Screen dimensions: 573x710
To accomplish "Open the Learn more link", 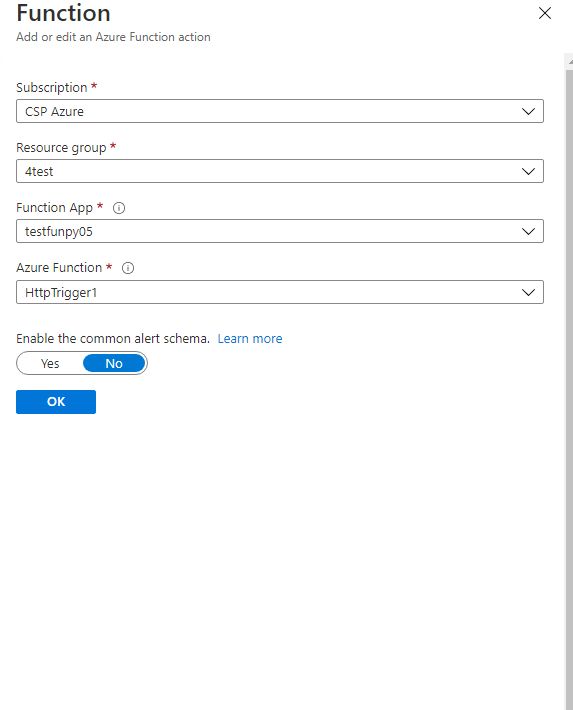I will (x=250, y=339).
